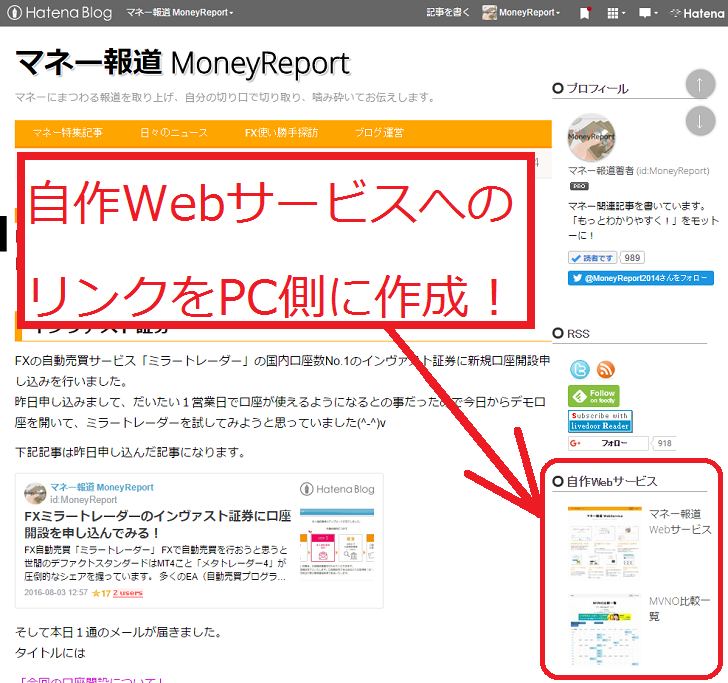
Task: Click マネー報道 MoneyReport link in embedded card
Action: [x=102, y=487]
